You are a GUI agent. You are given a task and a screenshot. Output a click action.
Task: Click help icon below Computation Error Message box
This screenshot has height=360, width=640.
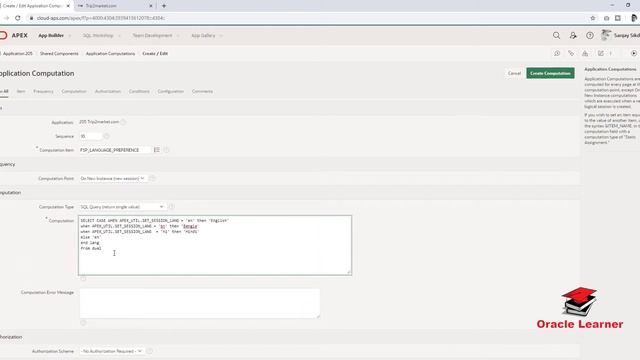click(83, 323)
